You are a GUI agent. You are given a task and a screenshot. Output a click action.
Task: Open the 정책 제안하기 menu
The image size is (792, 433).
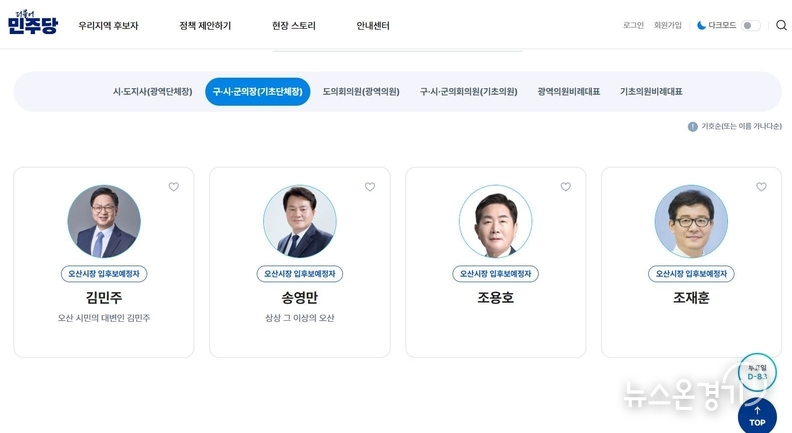[x=205, y=25]
